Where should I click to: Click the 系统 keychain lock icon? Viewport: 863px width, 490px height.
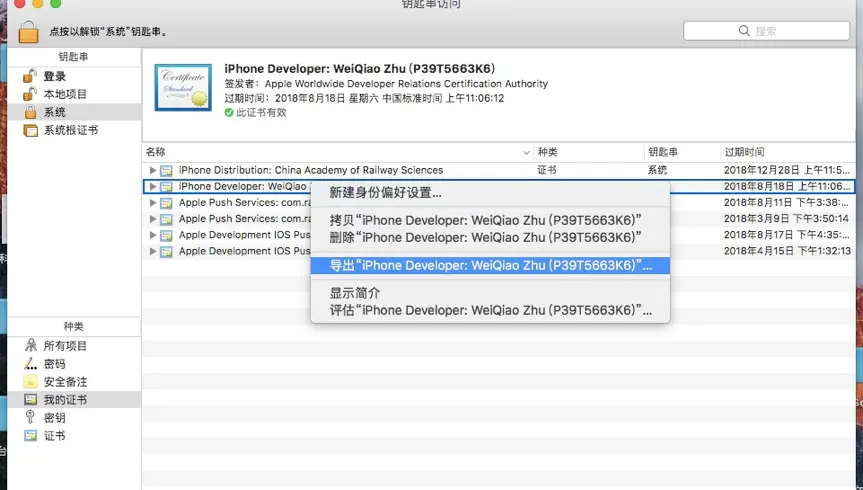click(30, 112)
